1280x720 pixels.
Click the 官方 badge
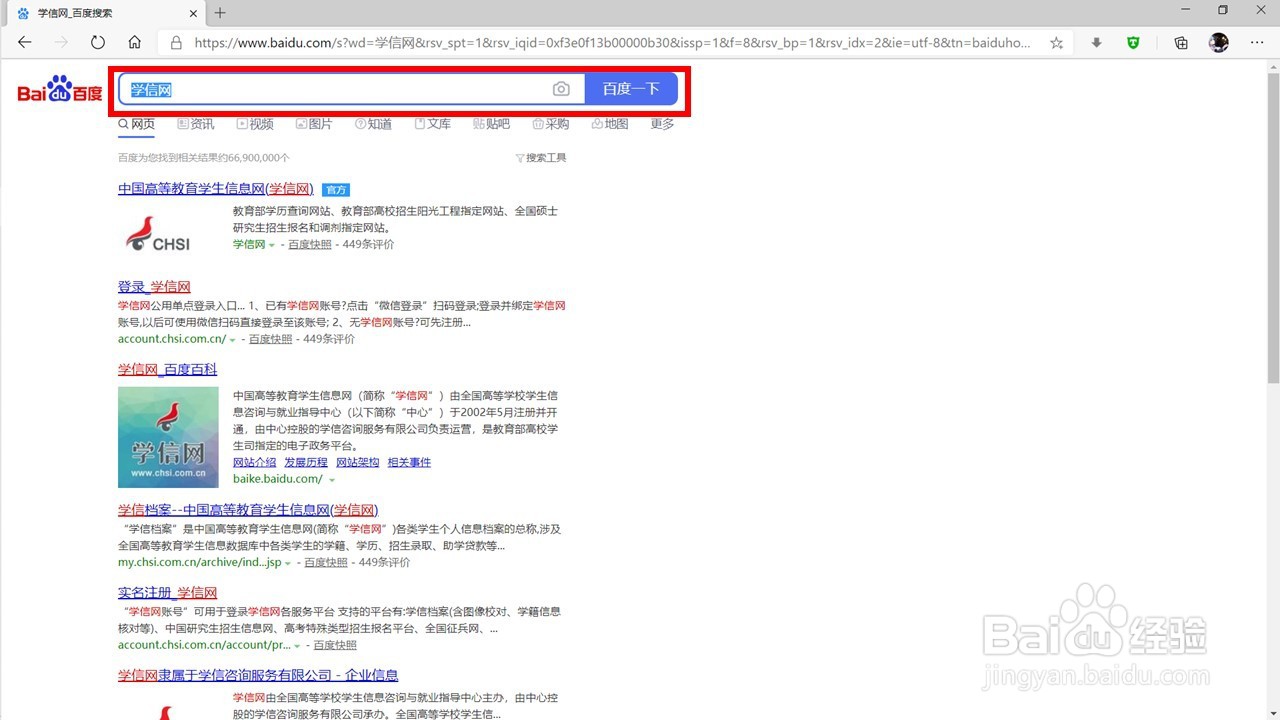click(336, 190)
